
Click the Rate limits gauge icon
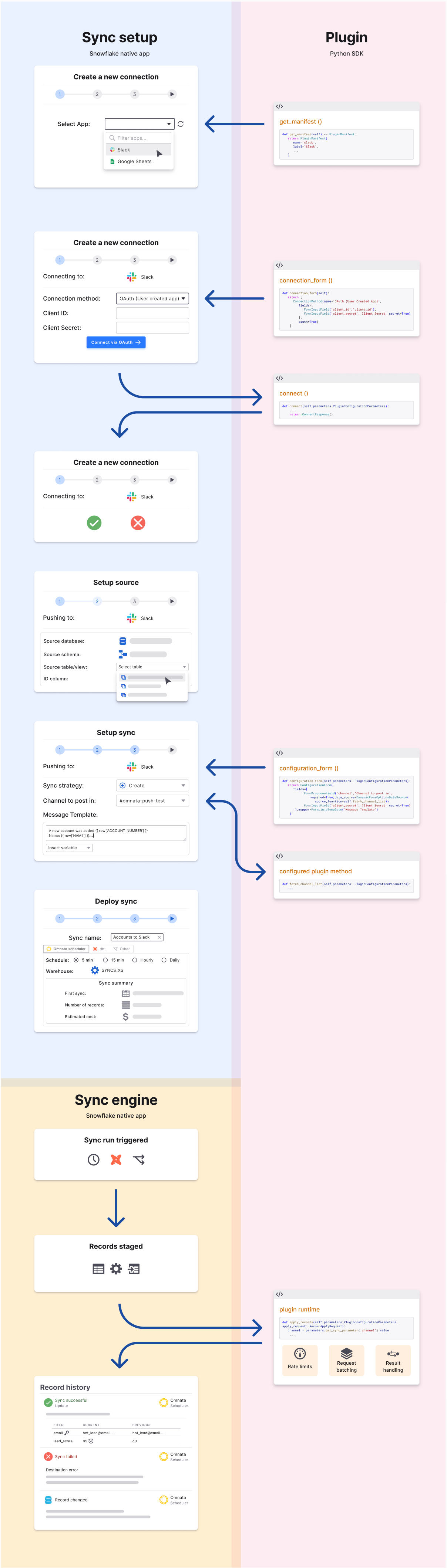pyautogui.click(x=300, y=1354)
